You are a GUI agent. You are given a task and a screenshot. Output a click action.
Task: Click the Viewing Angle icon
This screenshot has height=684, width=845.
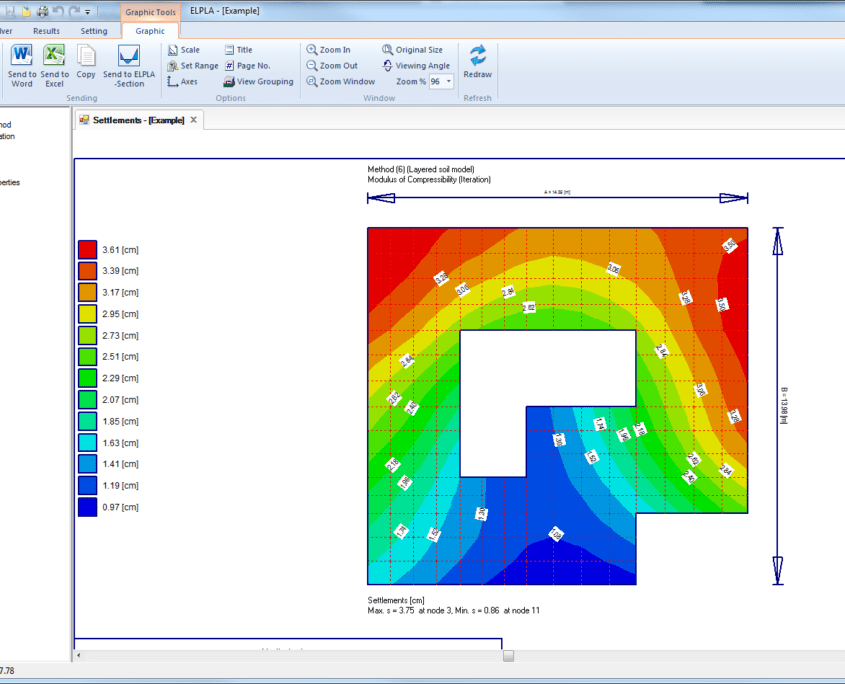point(389,65)
